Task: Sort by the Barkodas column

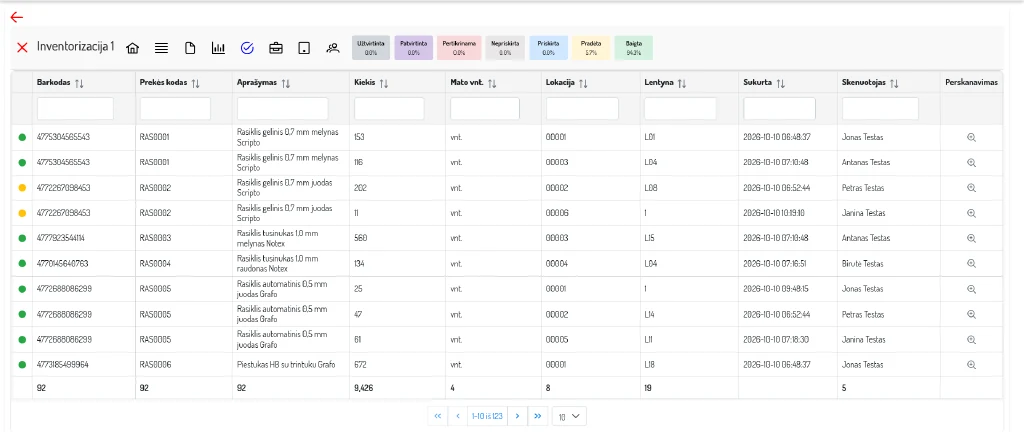Action: pos(80,83)
